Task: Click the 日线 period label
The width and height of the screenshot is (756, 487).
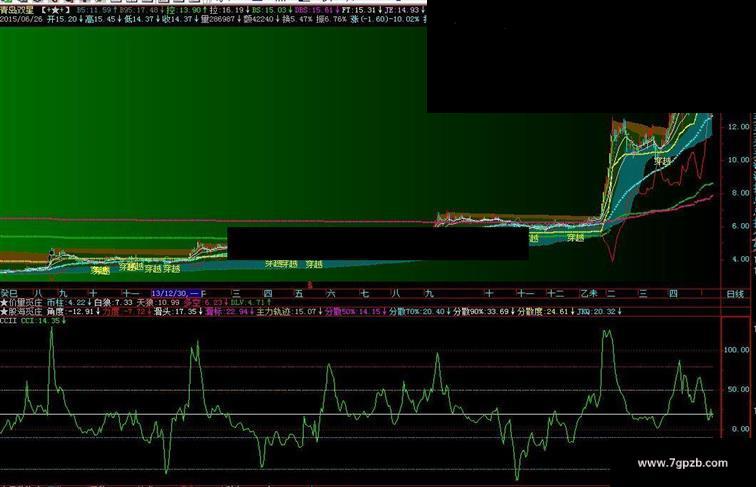Action: (x=735, y=294)
